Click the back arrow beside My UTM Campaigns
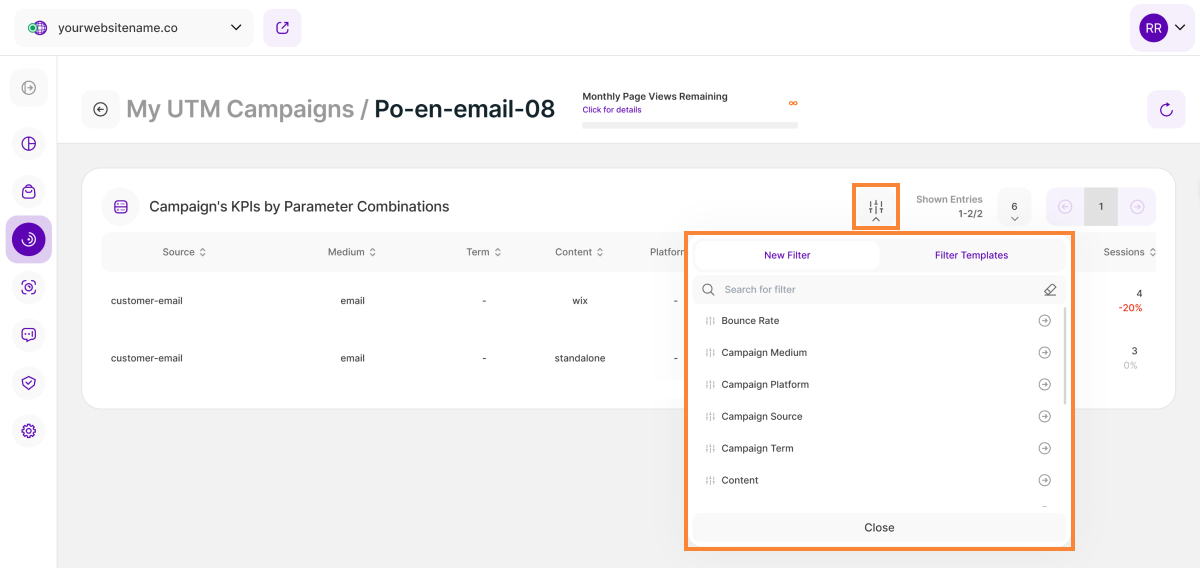The width and height of the screenshot is (1200, 568). (x=100, y=109)
